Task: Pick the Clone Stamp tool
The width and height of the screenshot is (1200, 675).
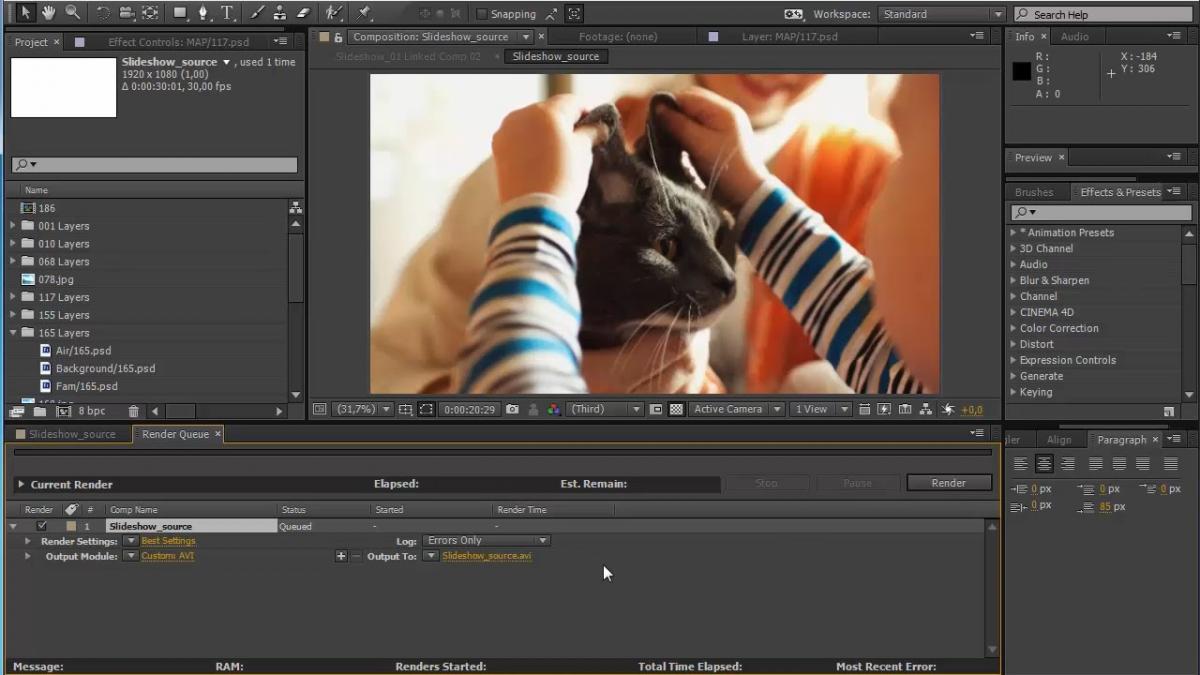Action: 280,13
